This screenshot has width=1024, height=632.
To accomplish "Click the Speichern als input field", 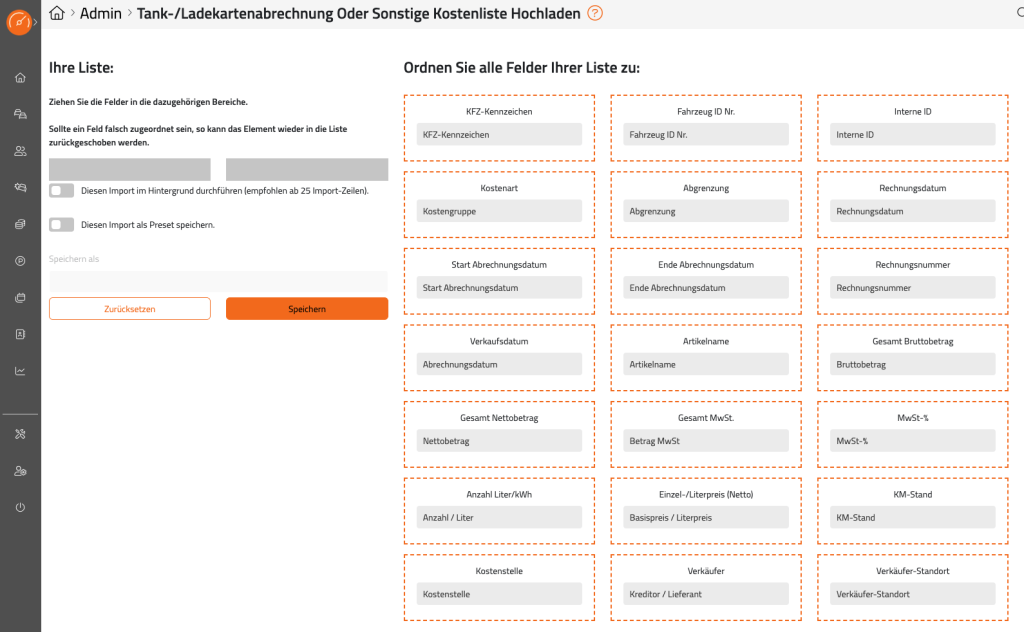I will (218, 281).
